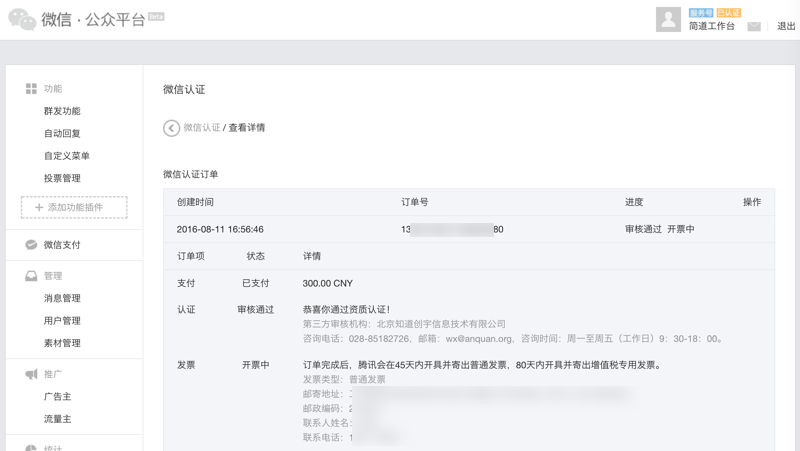
Task: Click 微信认证 page heading
Action: coord(184,90)
